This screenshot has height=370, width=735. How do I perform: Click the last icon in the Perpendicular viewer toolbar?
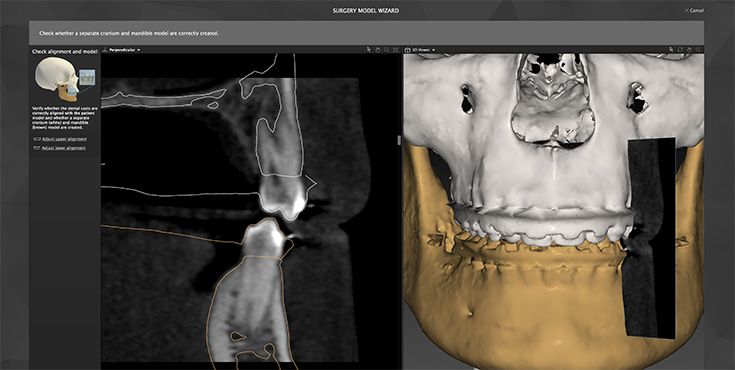click(396, 49)
